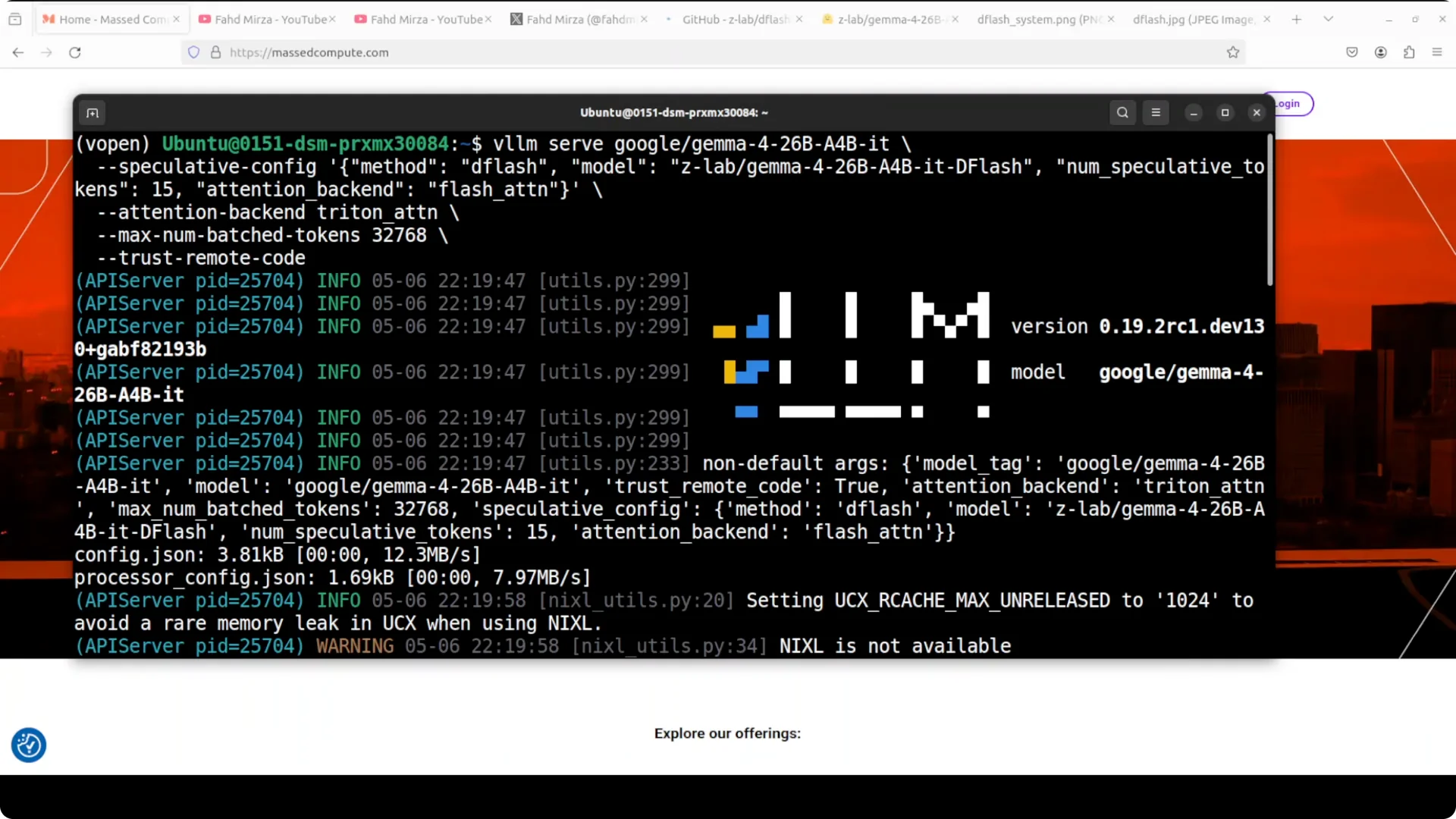The height and width of the screenshot is (819, 1456).
Task: Expand the list all tabs dropdown
Action: [x=1329, y=19]
